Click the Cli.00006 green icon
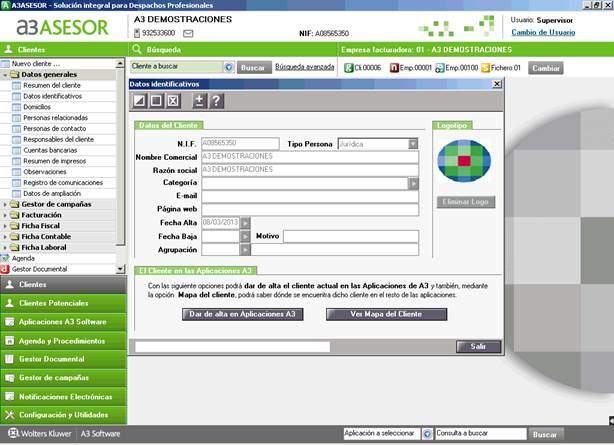Screen dimensions: 614x445 pyautogui.click(x=349, y=68)
